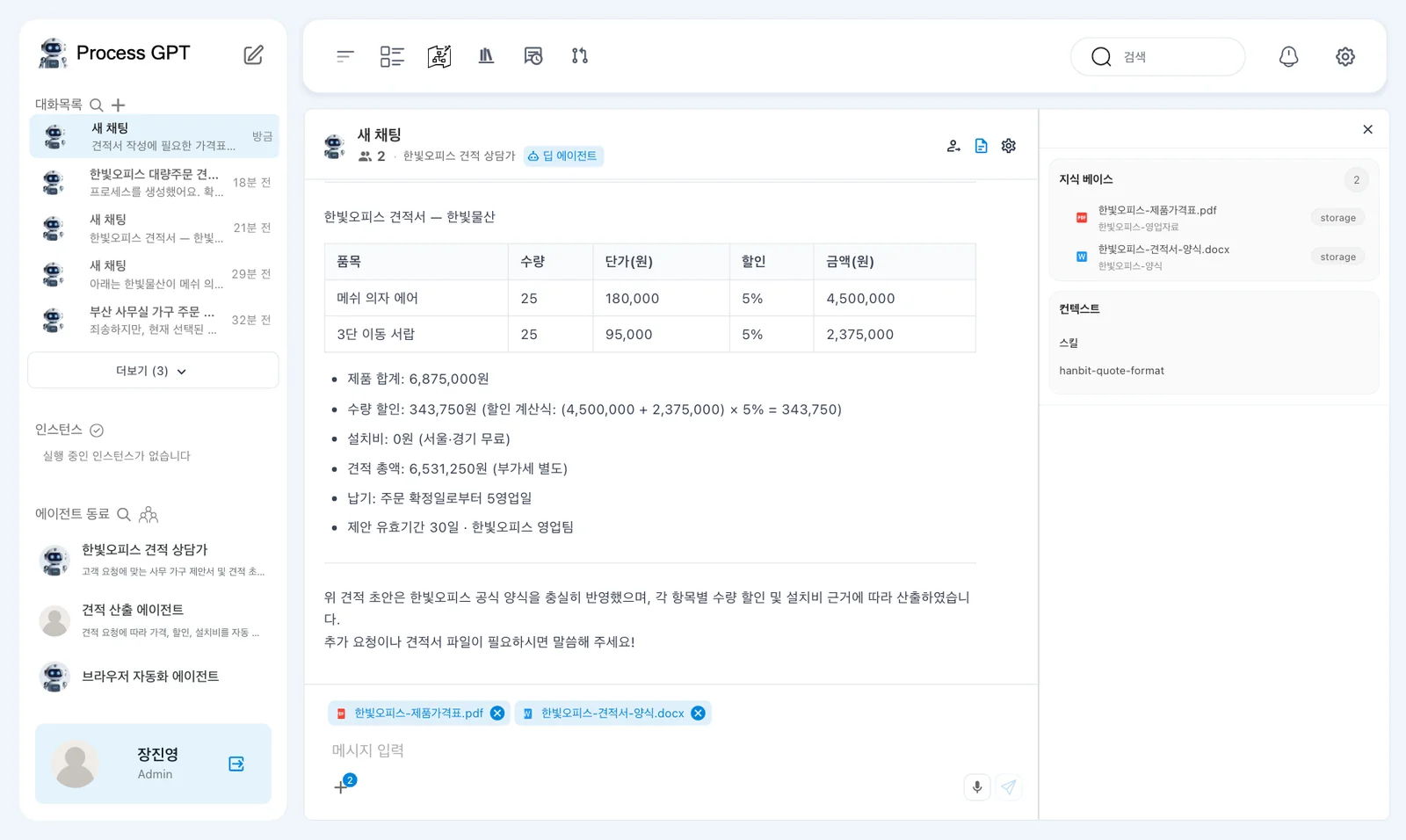Click the microphone voice input icon
Screen dimensions: 1406x840
977,787
